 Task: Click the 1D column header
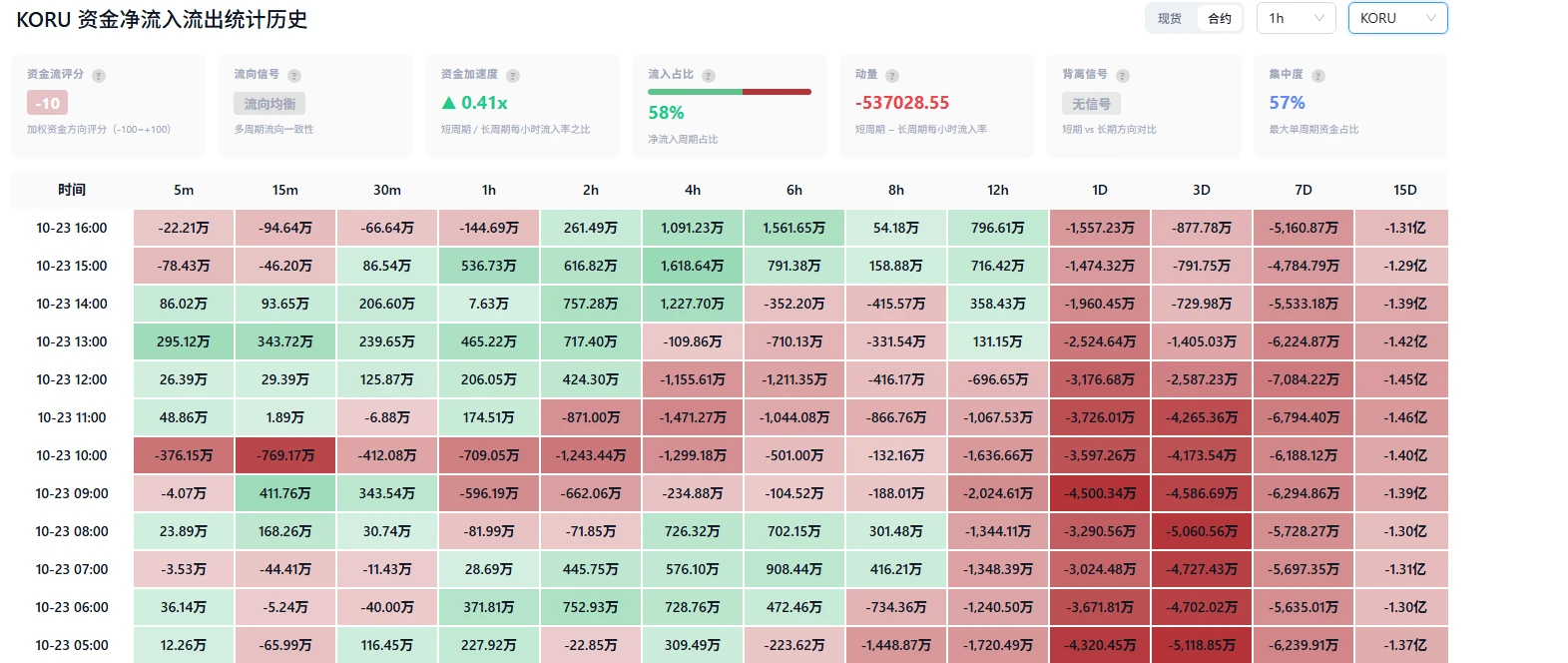tap(1100, 190)
